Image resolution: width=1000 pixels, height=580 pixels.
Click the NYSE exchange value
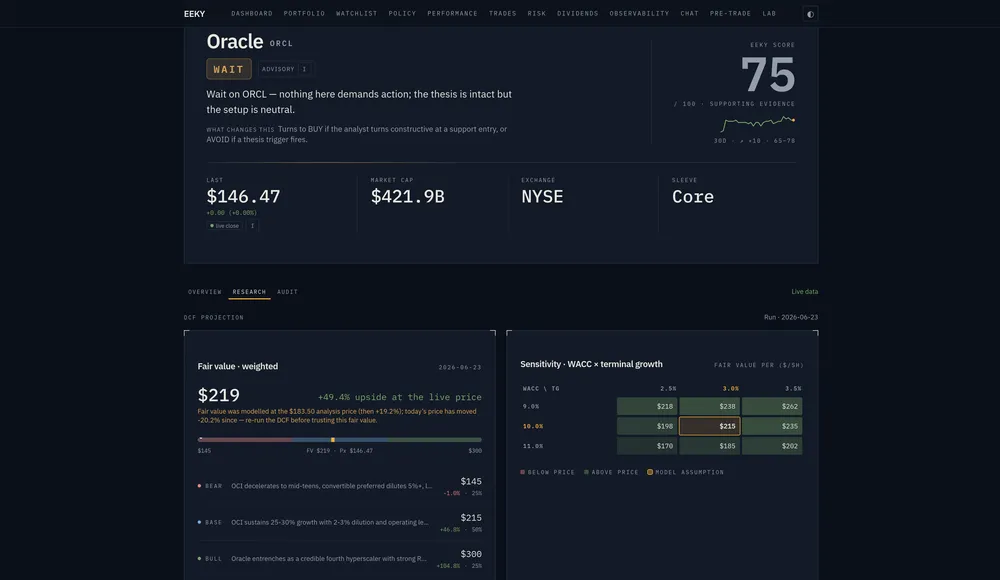pyautogui.click(x=542, y=197)
